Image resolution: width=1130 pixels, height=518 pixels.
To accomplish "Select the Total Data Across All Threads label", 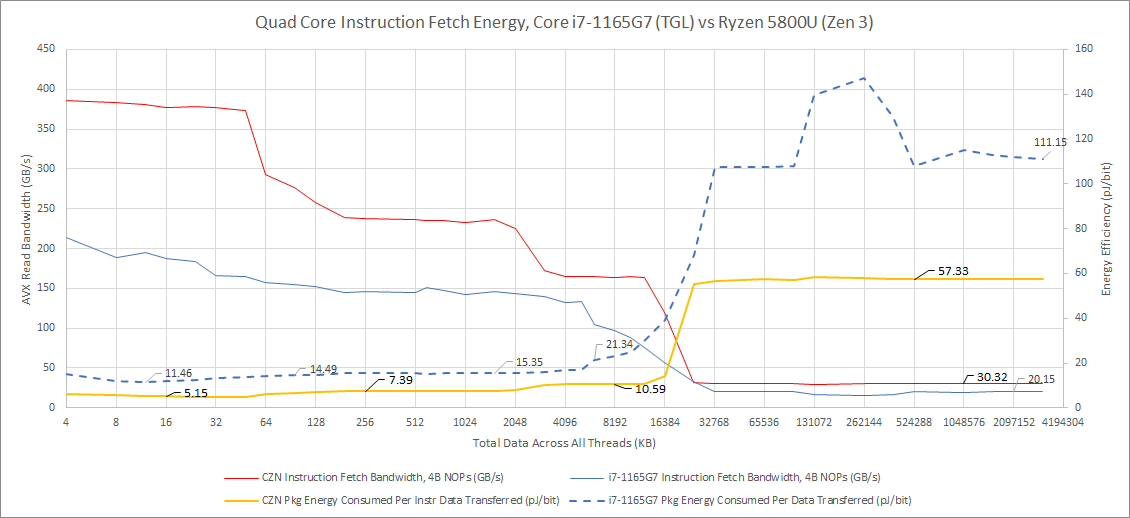I will click(x=564, y=442).
